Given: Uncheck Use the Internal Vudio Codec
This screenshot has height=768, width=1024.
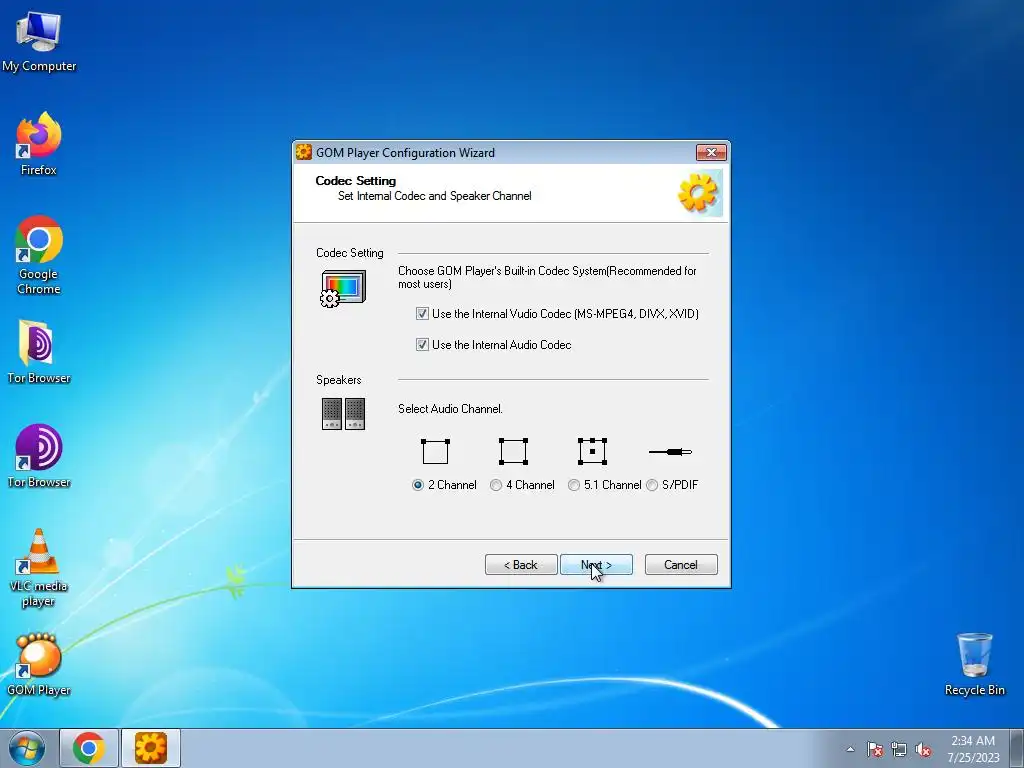Looking at the screenshot, I should tap(423, 313).
